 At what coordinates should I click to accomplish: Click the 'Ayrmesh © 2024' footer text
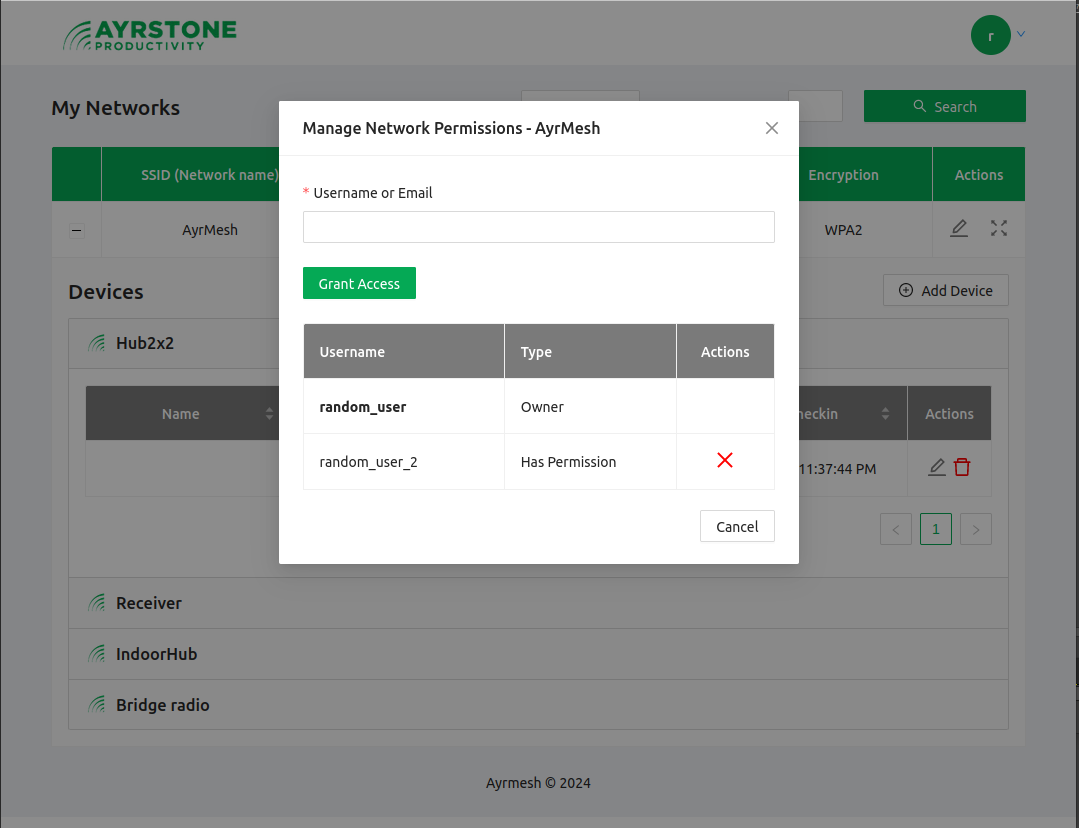click(538, 783)
